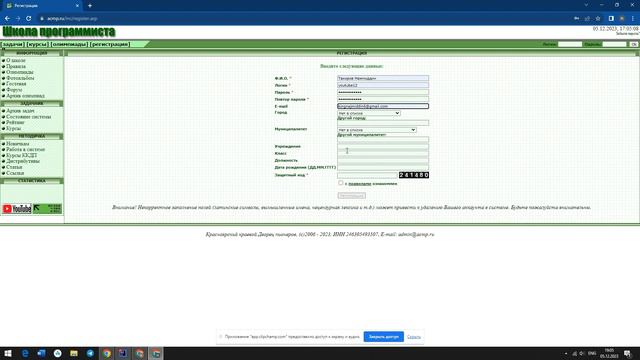Viewport: 640px width, 360px height.
Task: Close the Регистрация browser tab
Action: tap(78, 6)
